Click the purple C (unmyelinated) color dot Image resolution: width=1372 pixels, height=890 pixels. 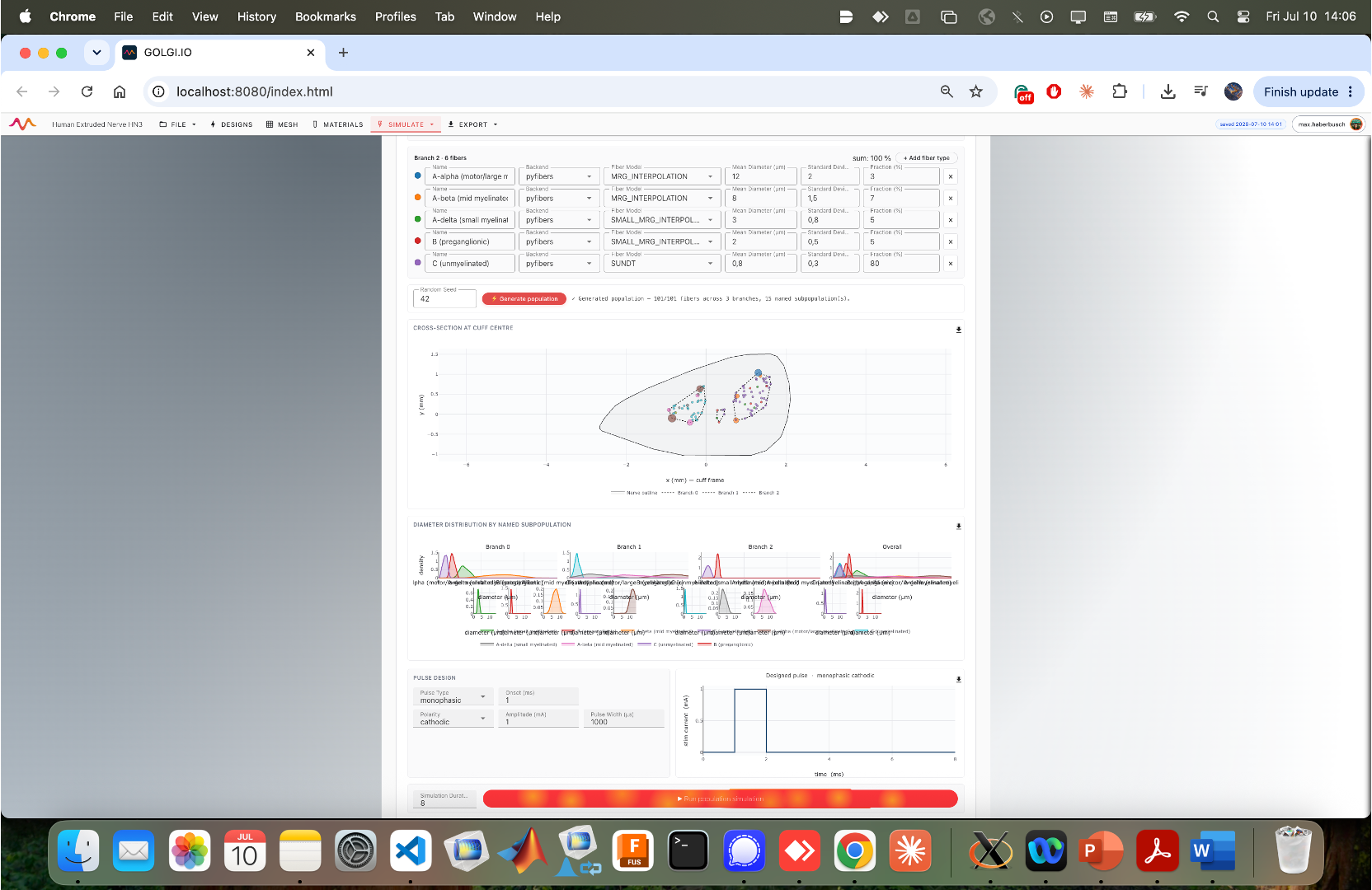(x=418, y=263)
